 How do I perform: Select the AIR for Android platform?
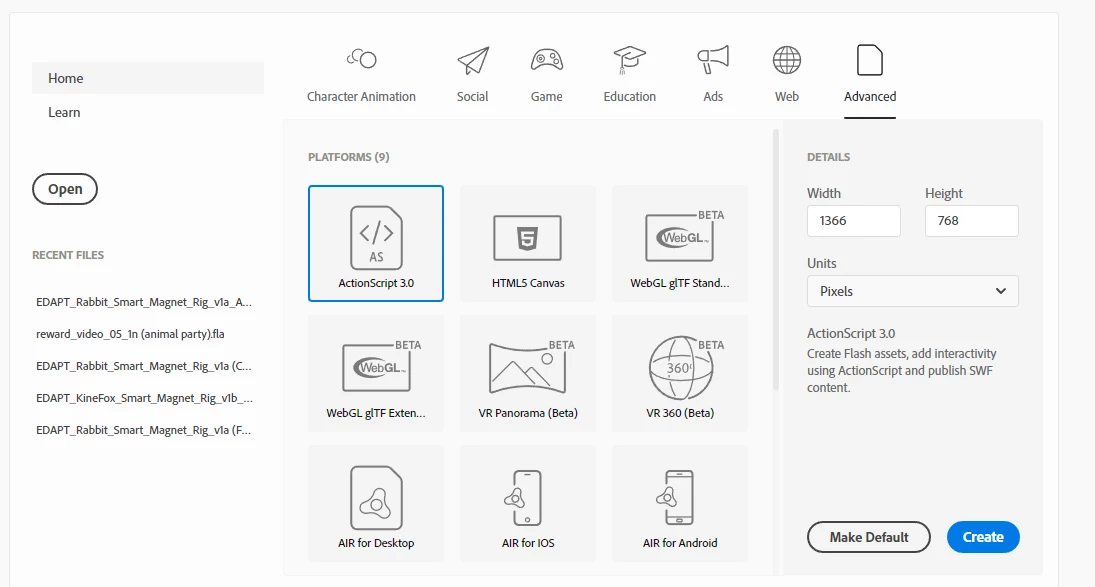point(679,503)
